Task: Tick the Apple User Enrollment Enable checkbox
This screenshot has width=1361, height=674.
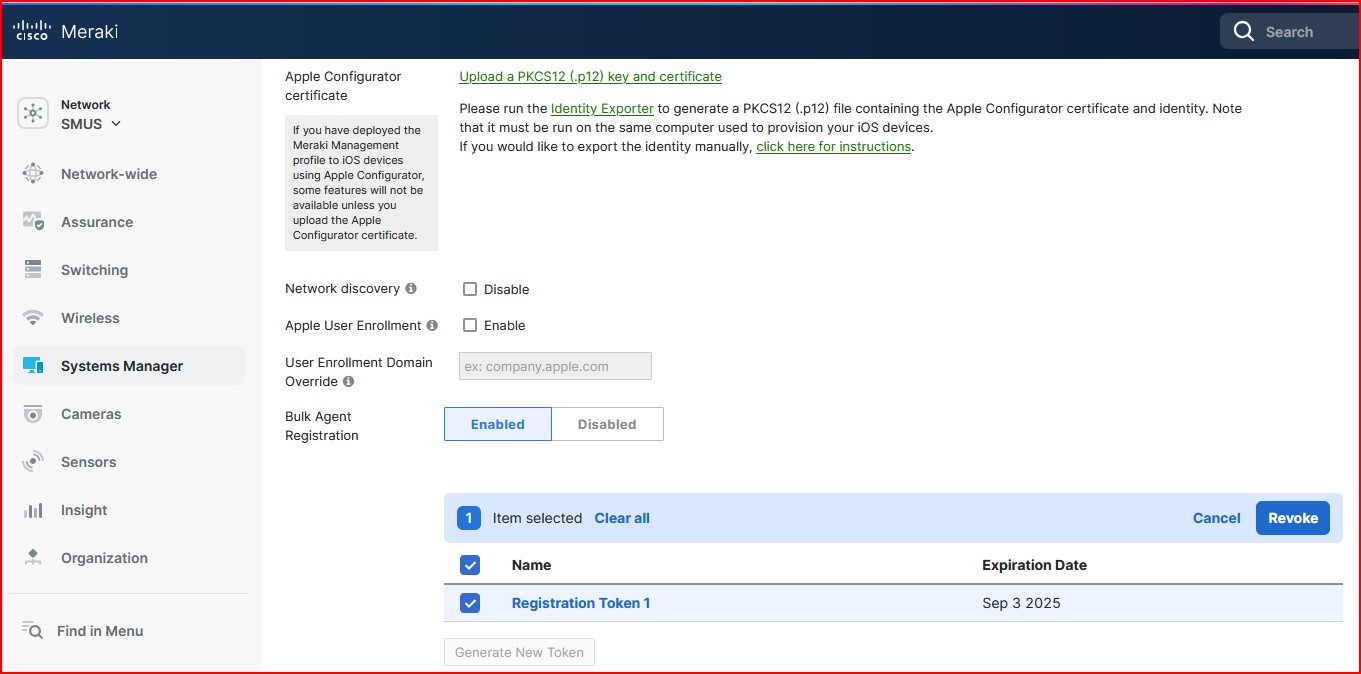Action: click(470, 325)
